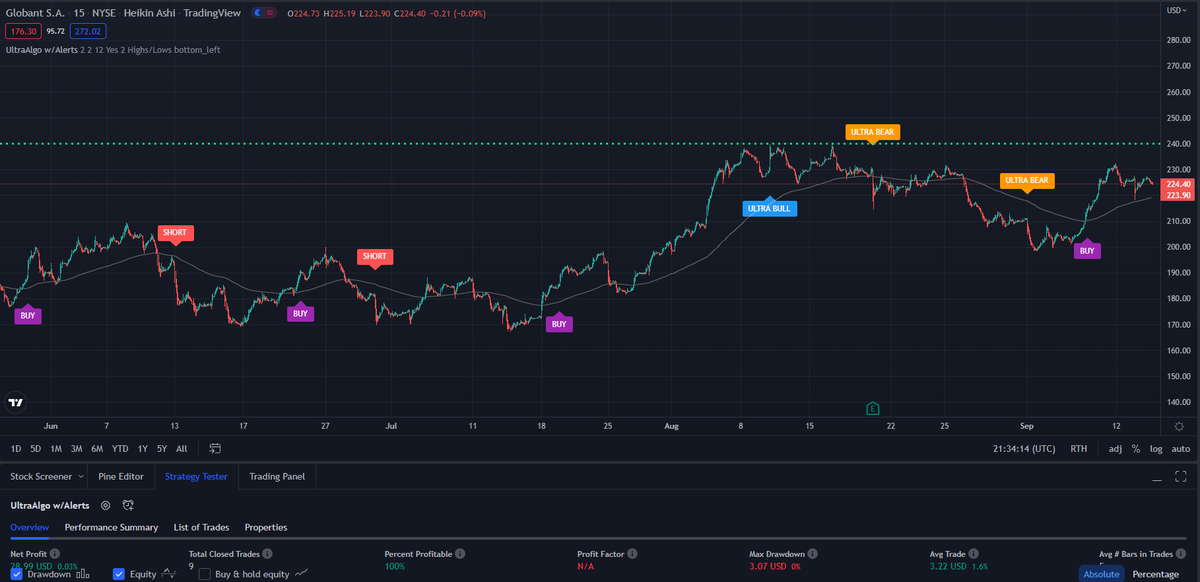Click the info icon next to Avg # Bars in Trades

coord(1180,553)
